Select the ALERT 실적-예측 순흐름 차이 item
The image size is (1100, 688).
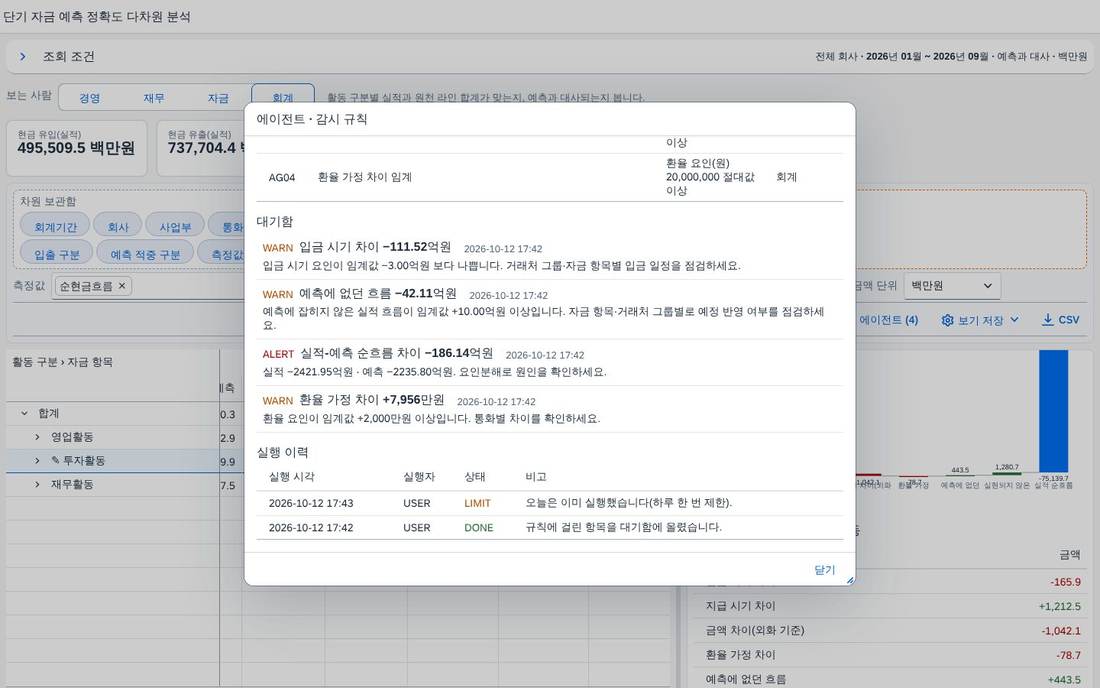pyautogui.click(x=549, y=362)
